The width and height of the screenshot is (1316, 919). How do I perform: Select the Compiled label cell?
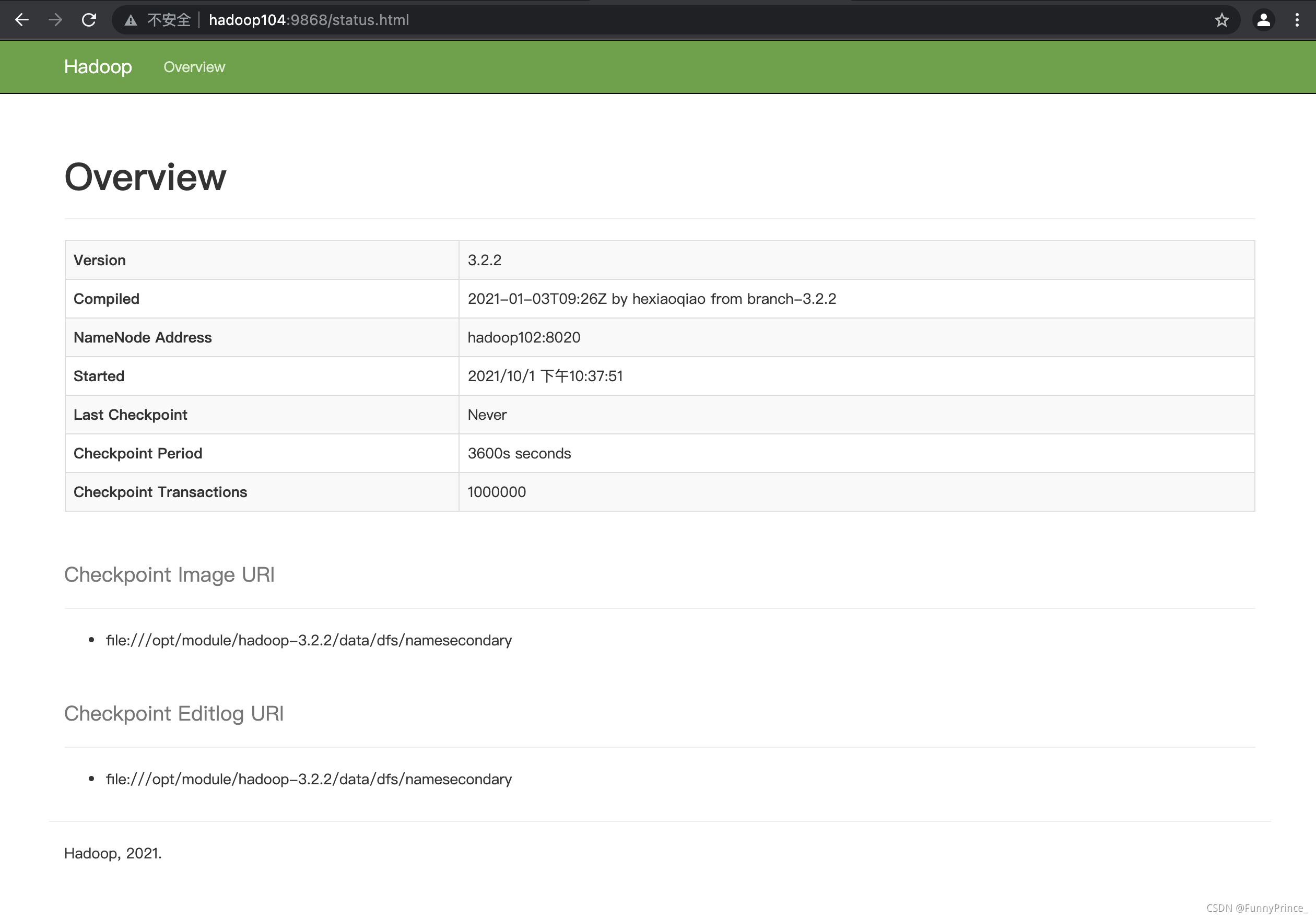(x=262, y=299)
